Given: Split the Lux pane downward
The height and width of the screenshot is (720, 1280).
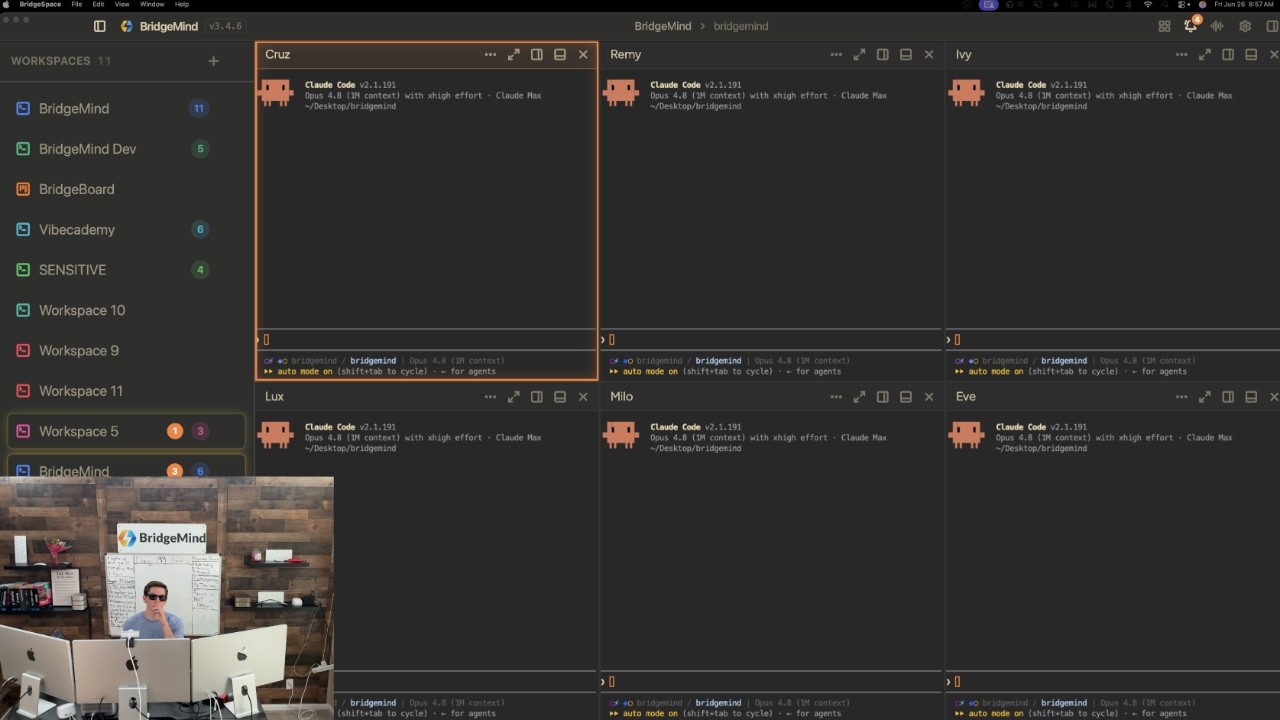Looking at the screenshot, I should tap(560, 397).
